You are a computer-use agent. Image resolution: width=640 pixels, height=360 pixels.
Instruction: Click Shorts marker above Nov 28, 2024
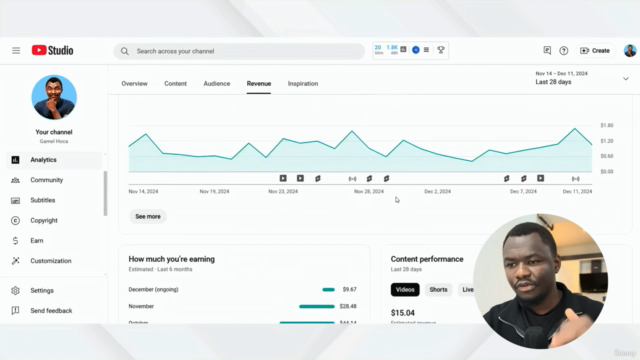[369, 178]
